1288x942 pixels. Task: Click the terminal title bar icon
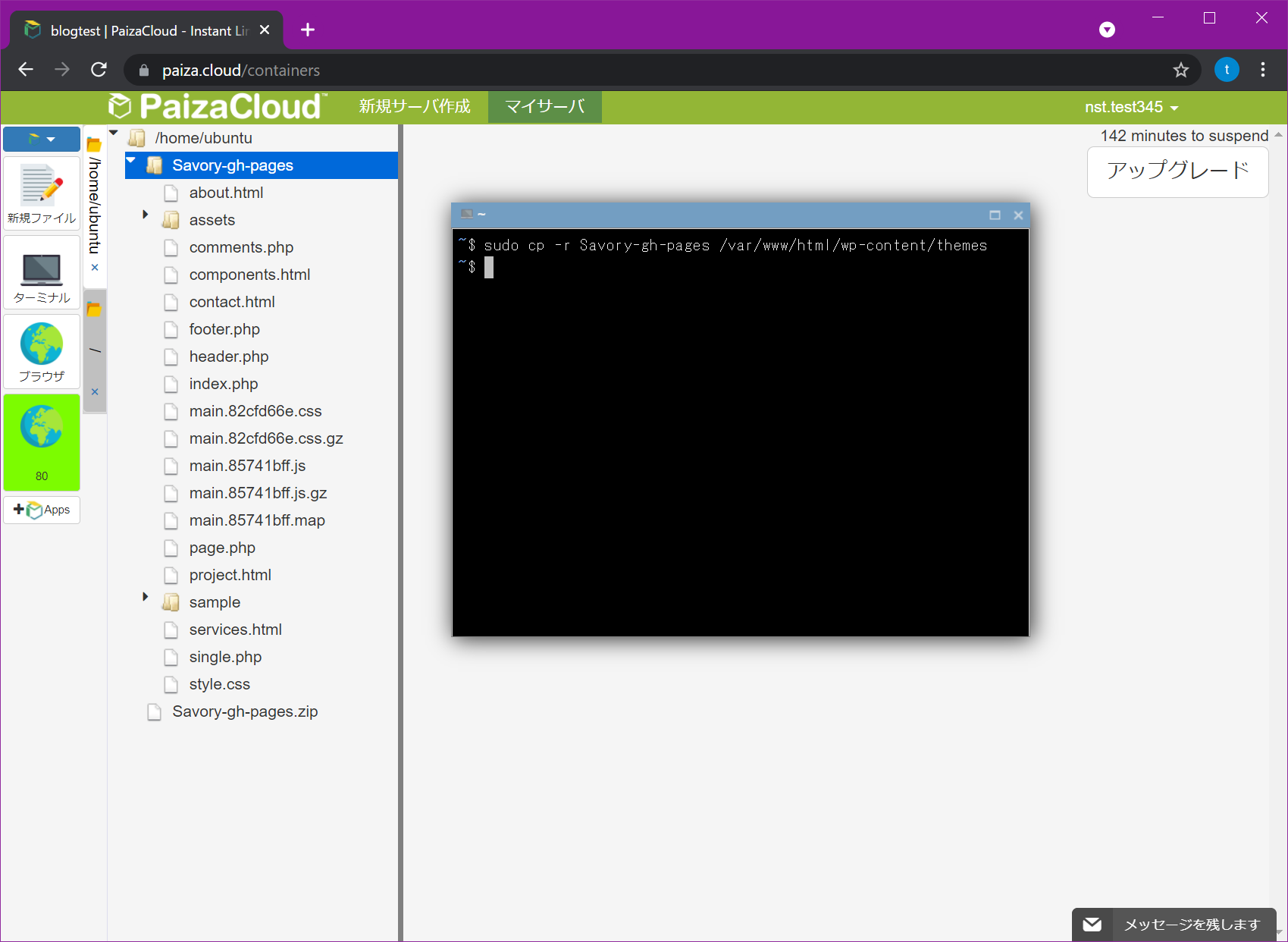[467, 215]
